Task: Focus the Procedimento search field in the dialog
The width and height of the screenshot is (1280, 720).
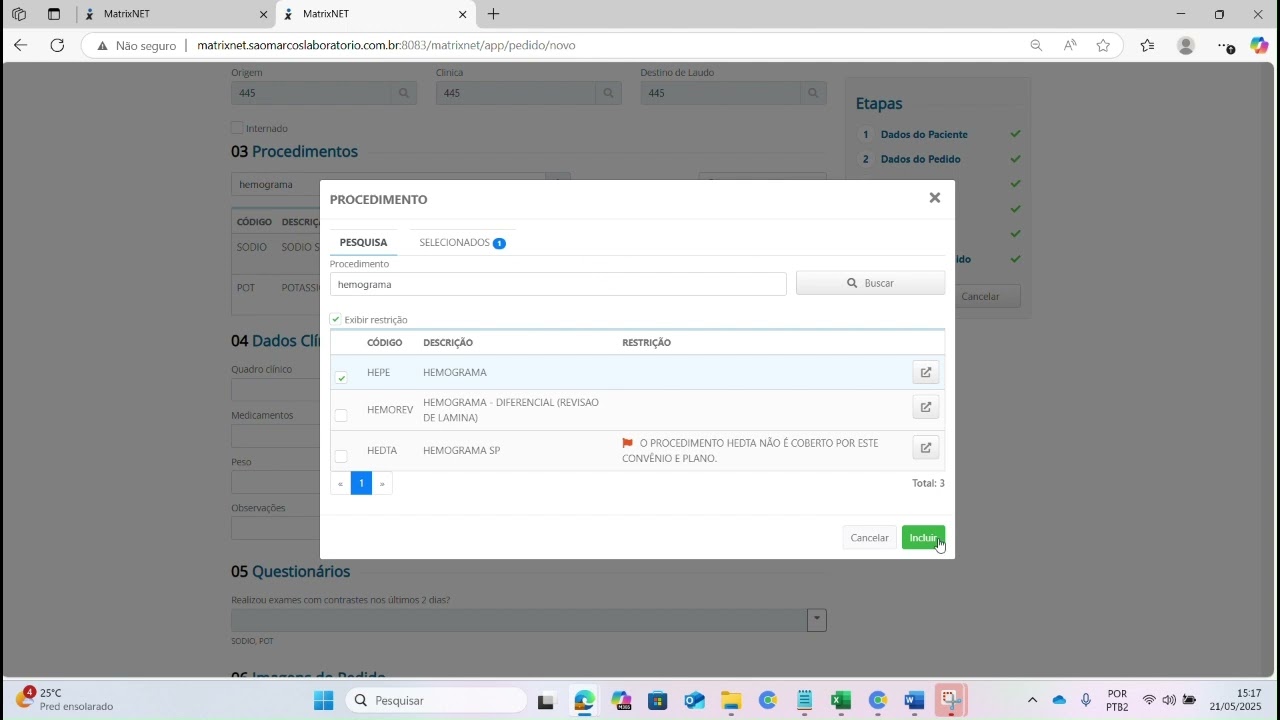Action: coord(558,284)
